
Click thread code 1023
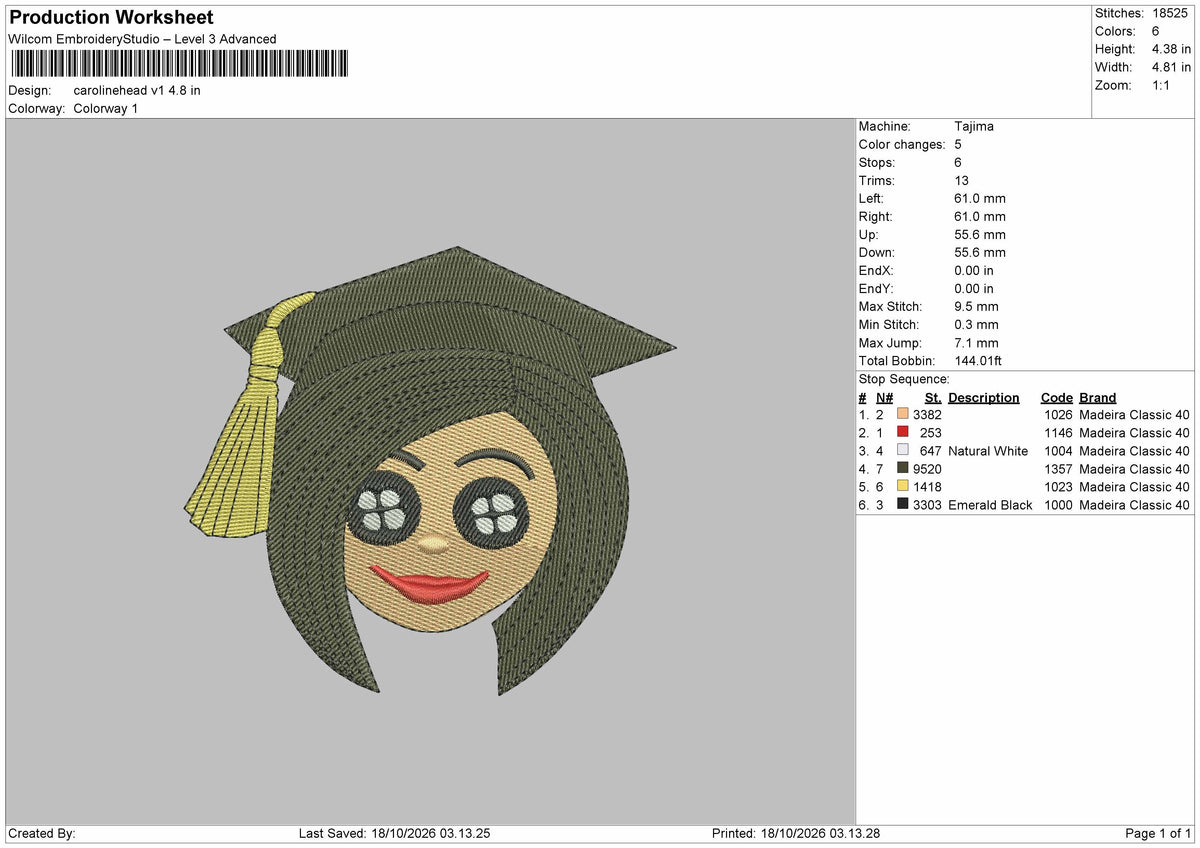coord(1058,487)
